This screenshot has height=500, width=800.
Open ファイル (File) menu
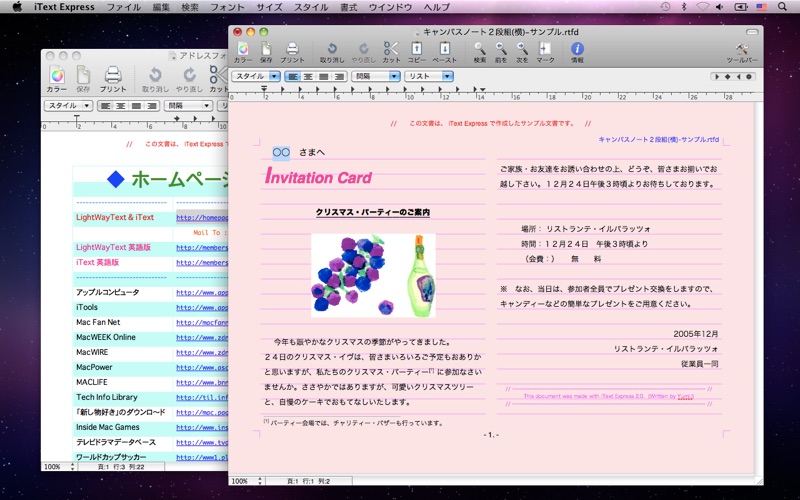(123, 7)
